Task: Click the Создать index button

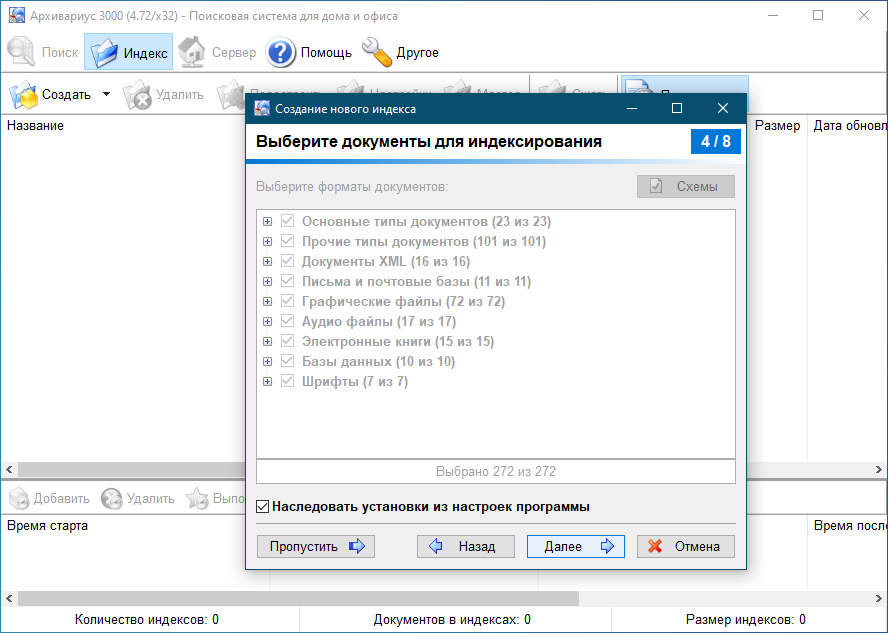Action: pos(50,95)
